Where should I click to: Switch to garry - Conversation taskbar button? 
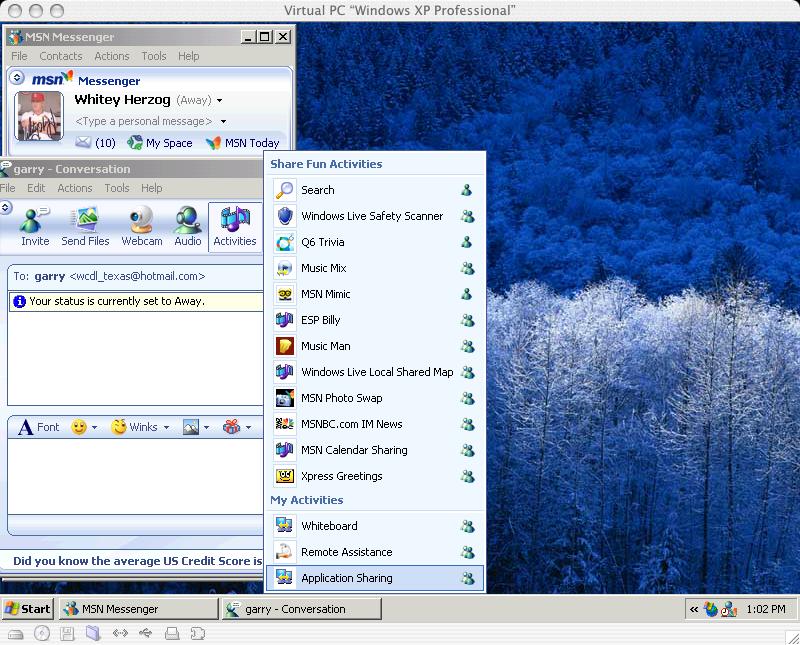(302, 609)
